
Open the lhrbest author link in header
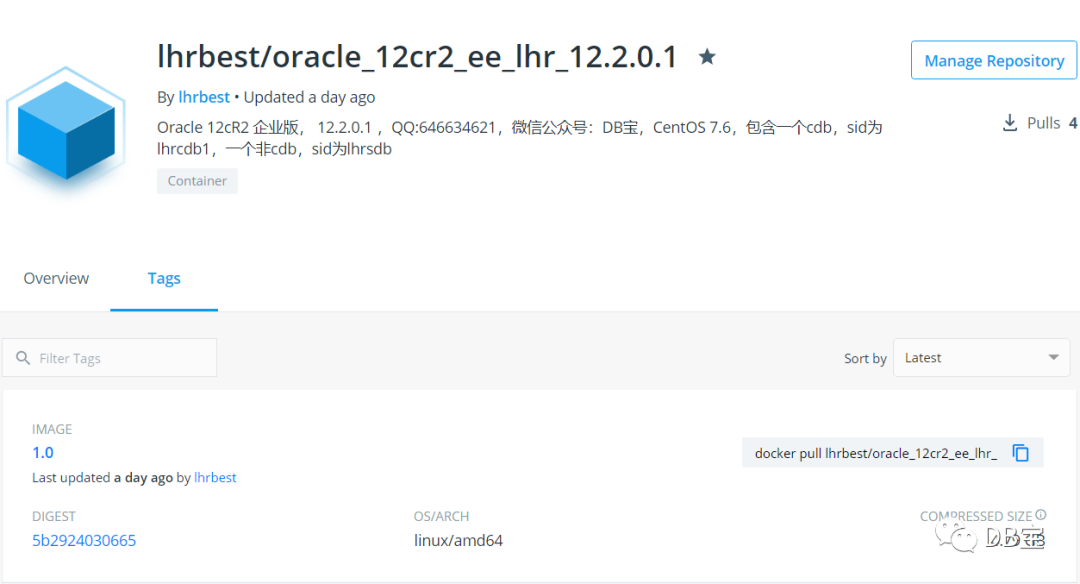(x=204, y=97)
